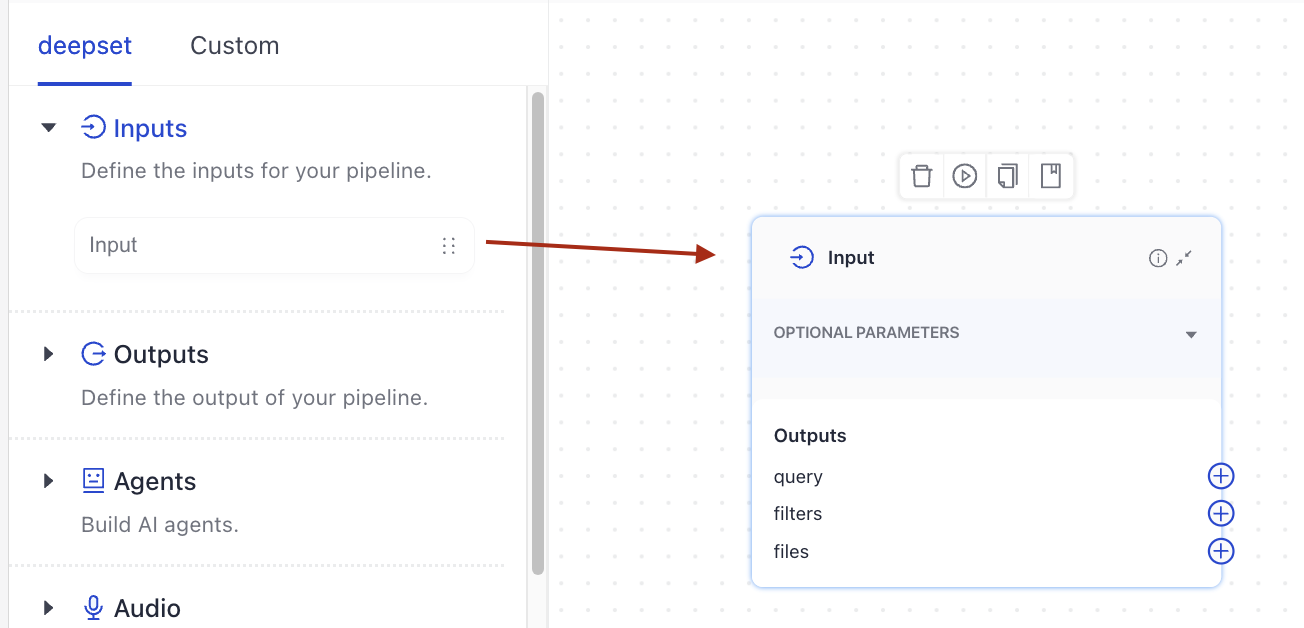Add a connection on the query output
The width and height of the screenshot is (1304, 628).
coord(1220,476)
